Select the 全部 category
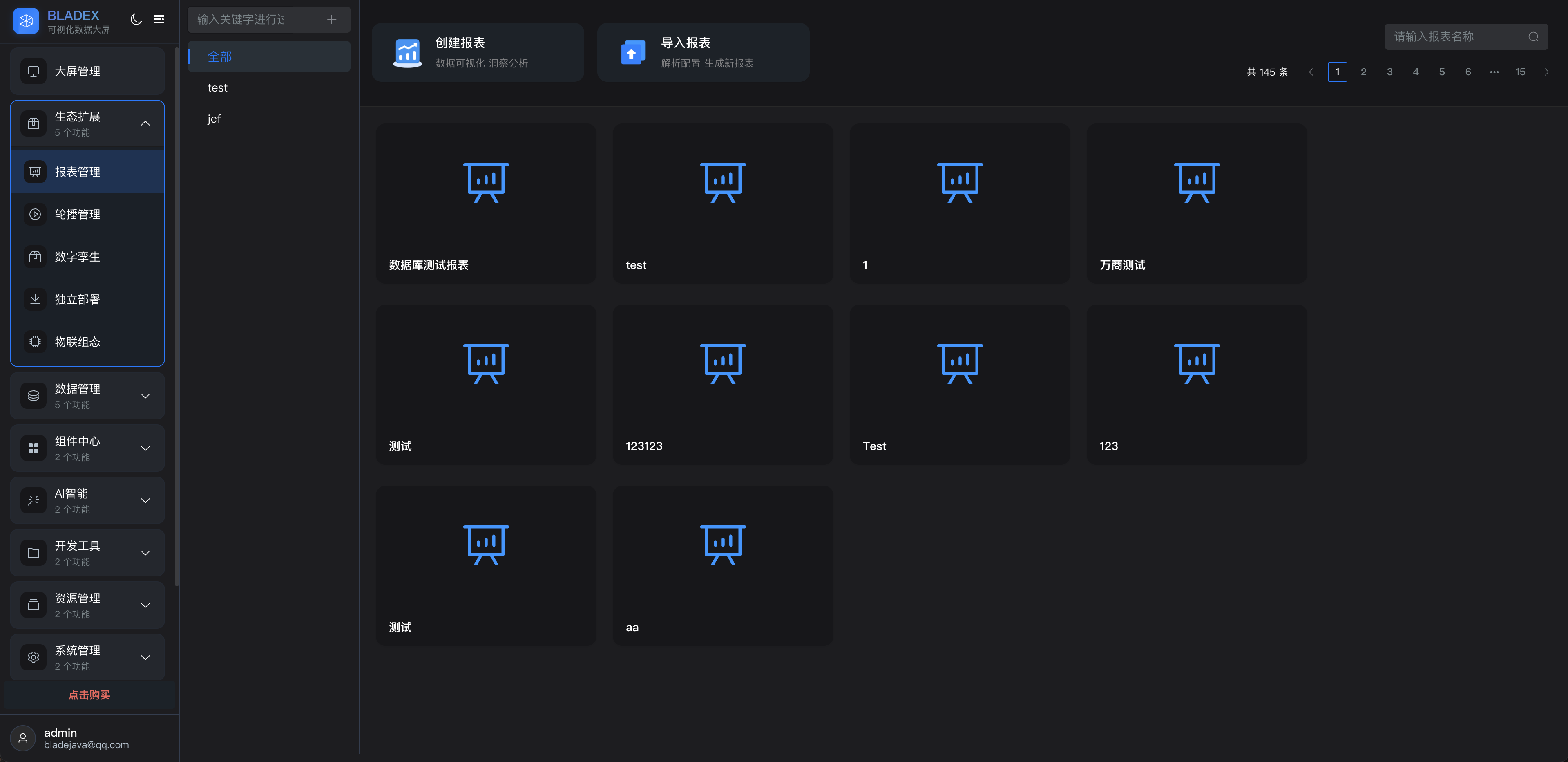This screenshot has width=1568, height=762. tap(269, 57)
